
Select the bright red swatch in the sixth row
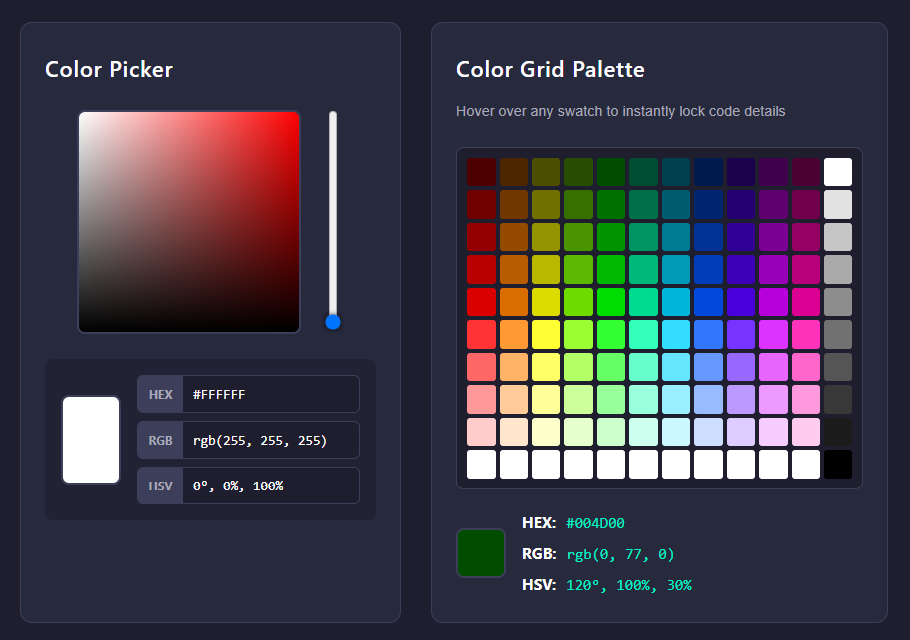pyautogui.click(x=481, y=335)
